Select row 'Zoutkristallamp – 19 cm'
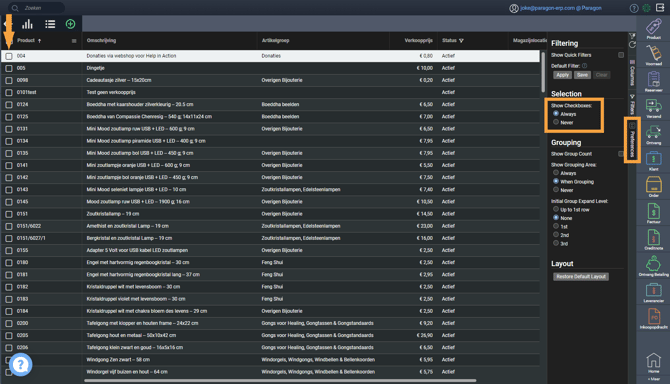The height and width of the screenshot is (384, 670). click(270, 214)
